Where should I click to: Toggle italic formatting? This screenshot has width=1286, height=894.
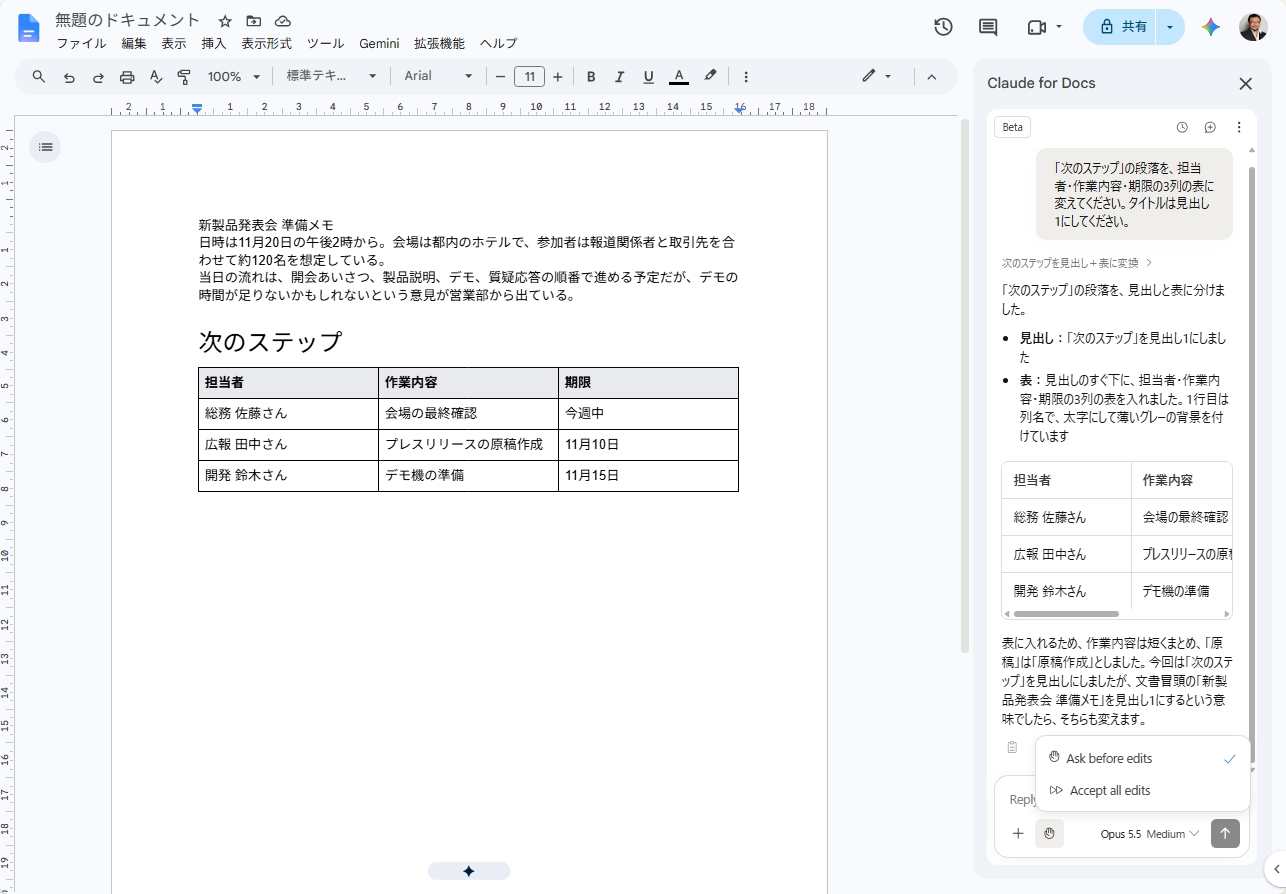(619, 76)
